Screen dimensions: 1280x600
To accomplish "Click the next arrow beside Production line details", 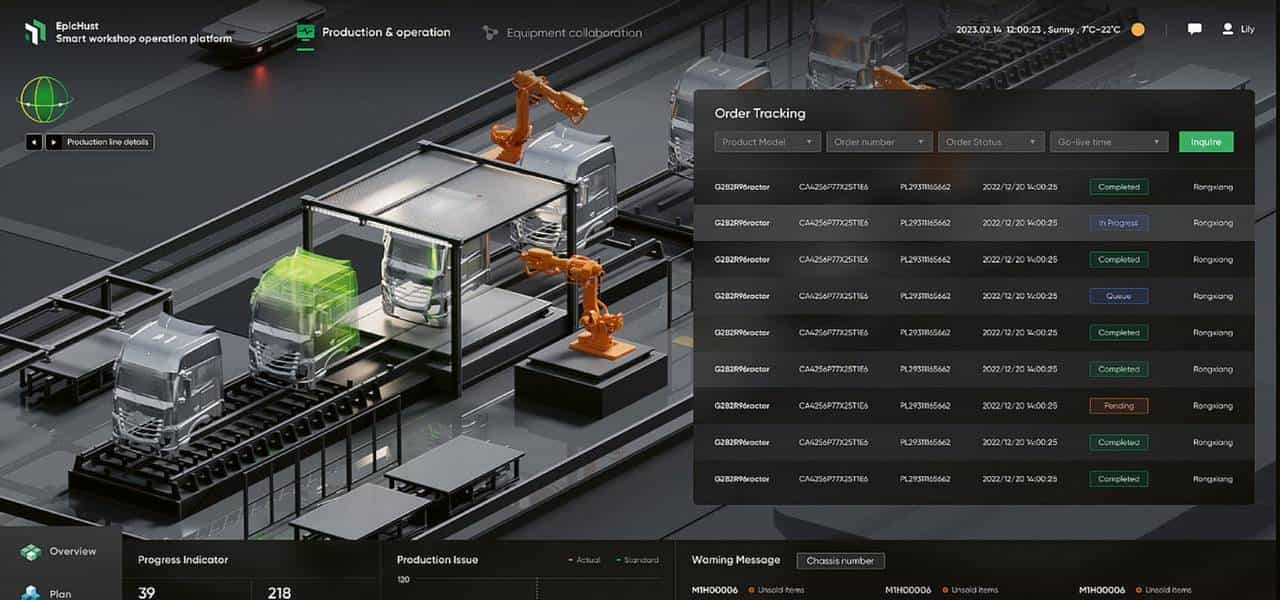I will pyautogui.click(x=53, y=142).
